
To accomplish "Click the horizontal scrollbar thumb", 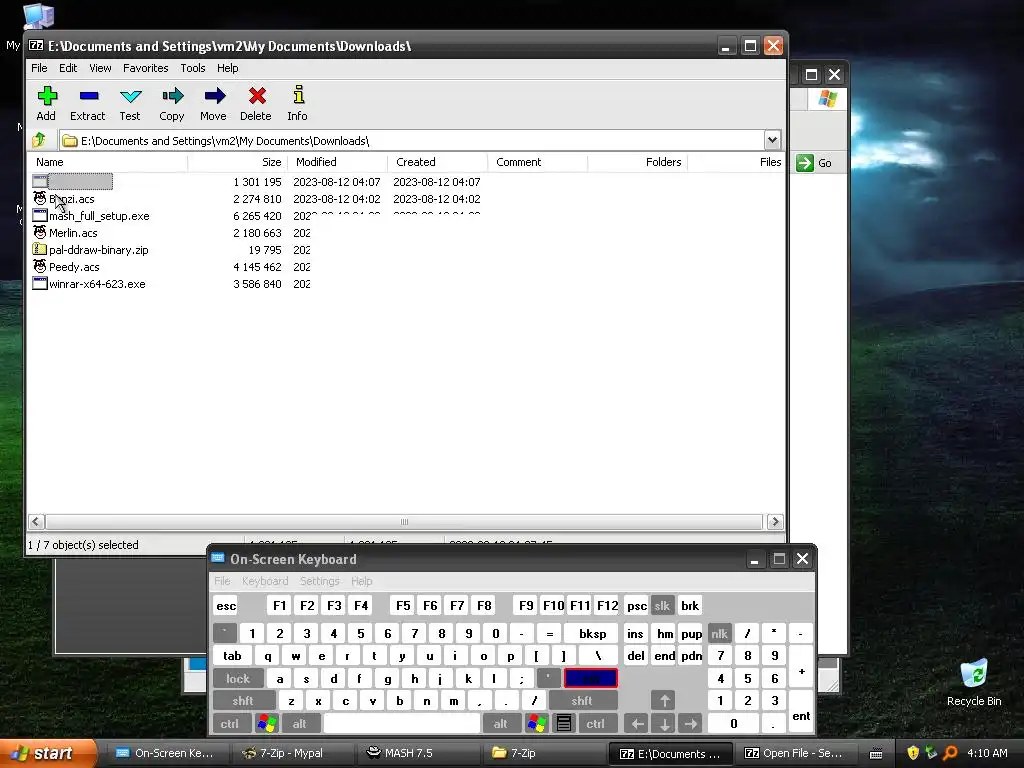I will pyautogui.click(x=404, y=522).
